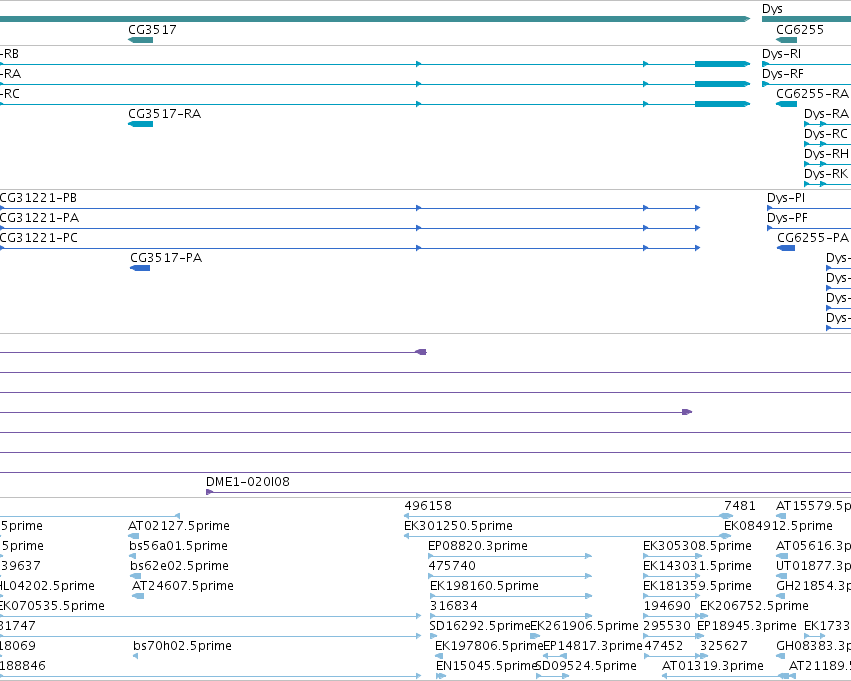The width and height of the screenshot is (851, 681).
Task: Select the EP18945.3prime EST label
Action: pyautogui.click(x=747, y=626)
